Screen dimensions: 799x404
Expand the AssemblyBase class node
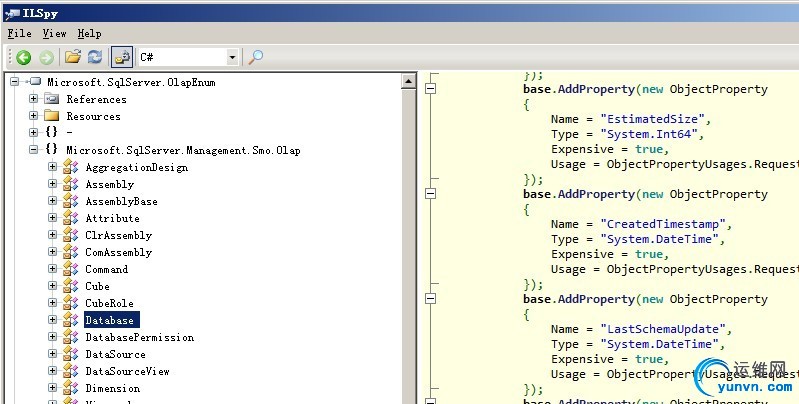click(52, 201)
